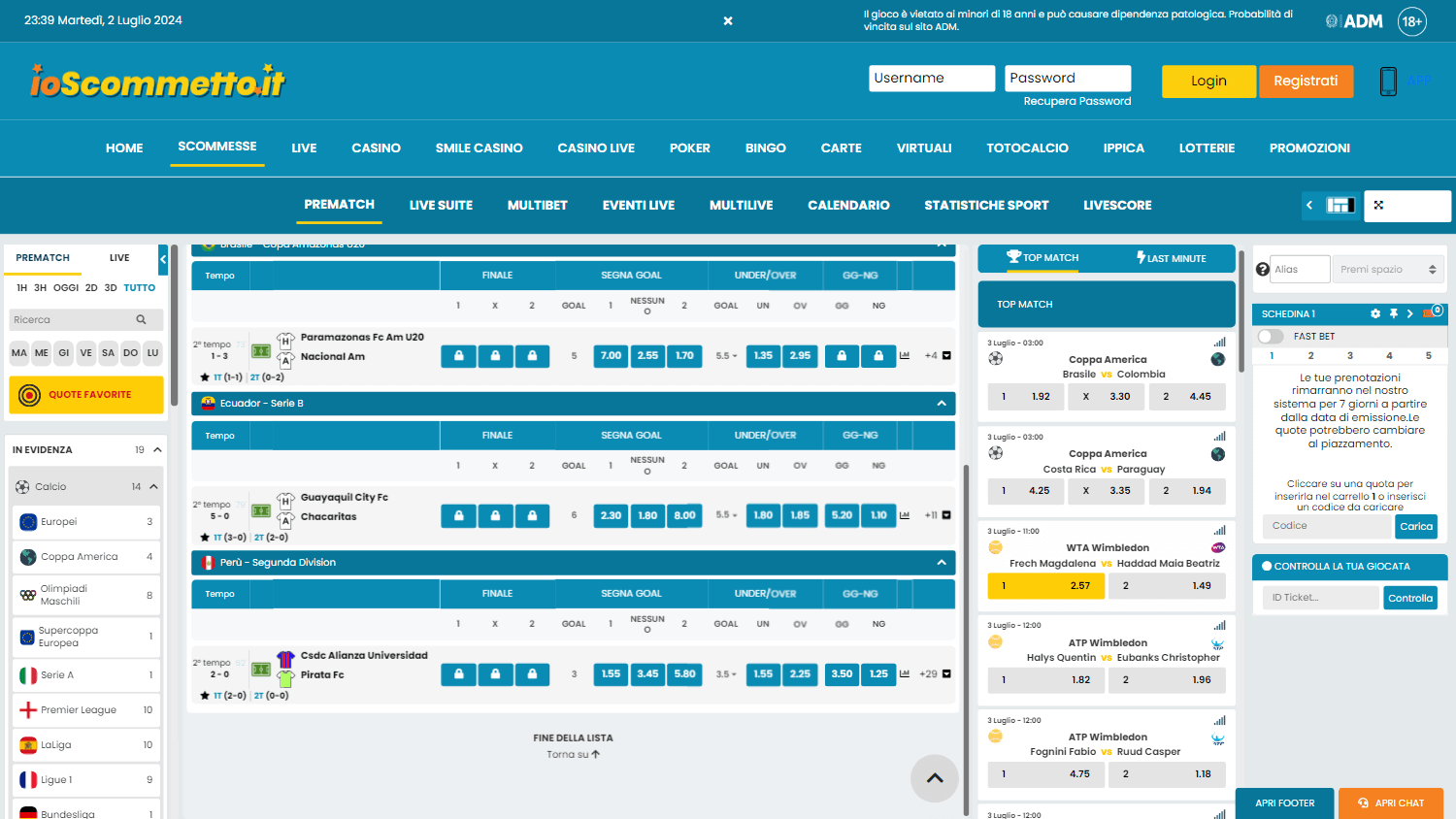Switch to the sidebar LIVE tab

point(119,258)
